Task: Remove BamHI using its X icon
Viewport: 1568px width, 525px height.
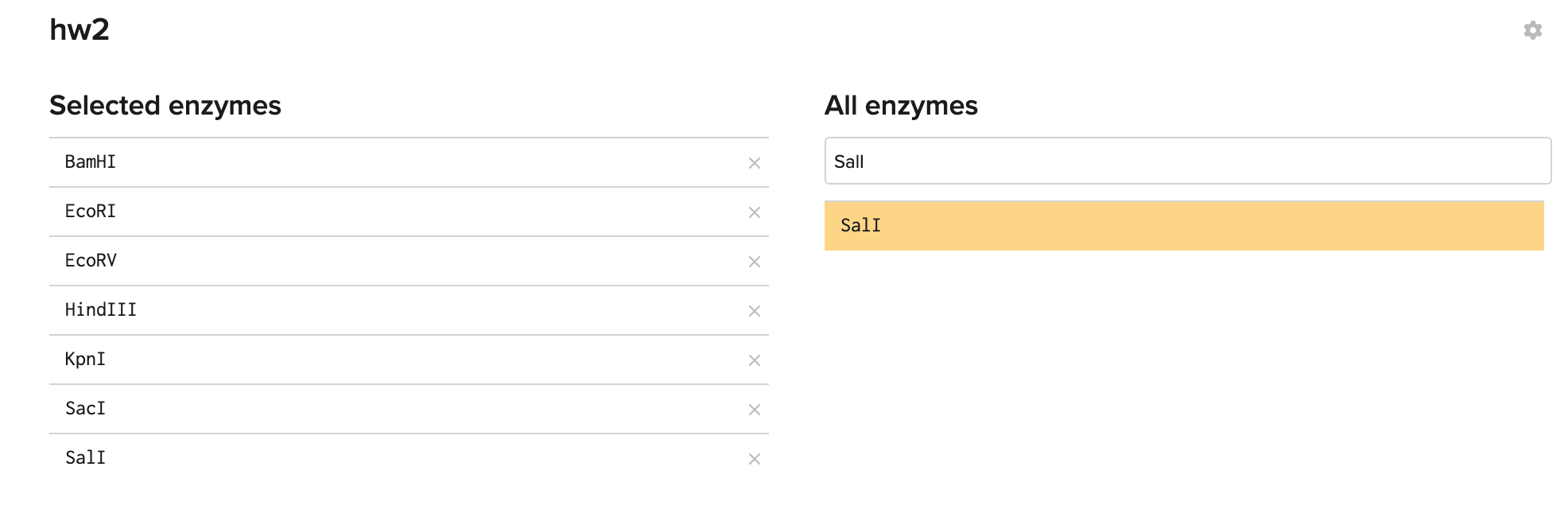Action: [755, 163]
